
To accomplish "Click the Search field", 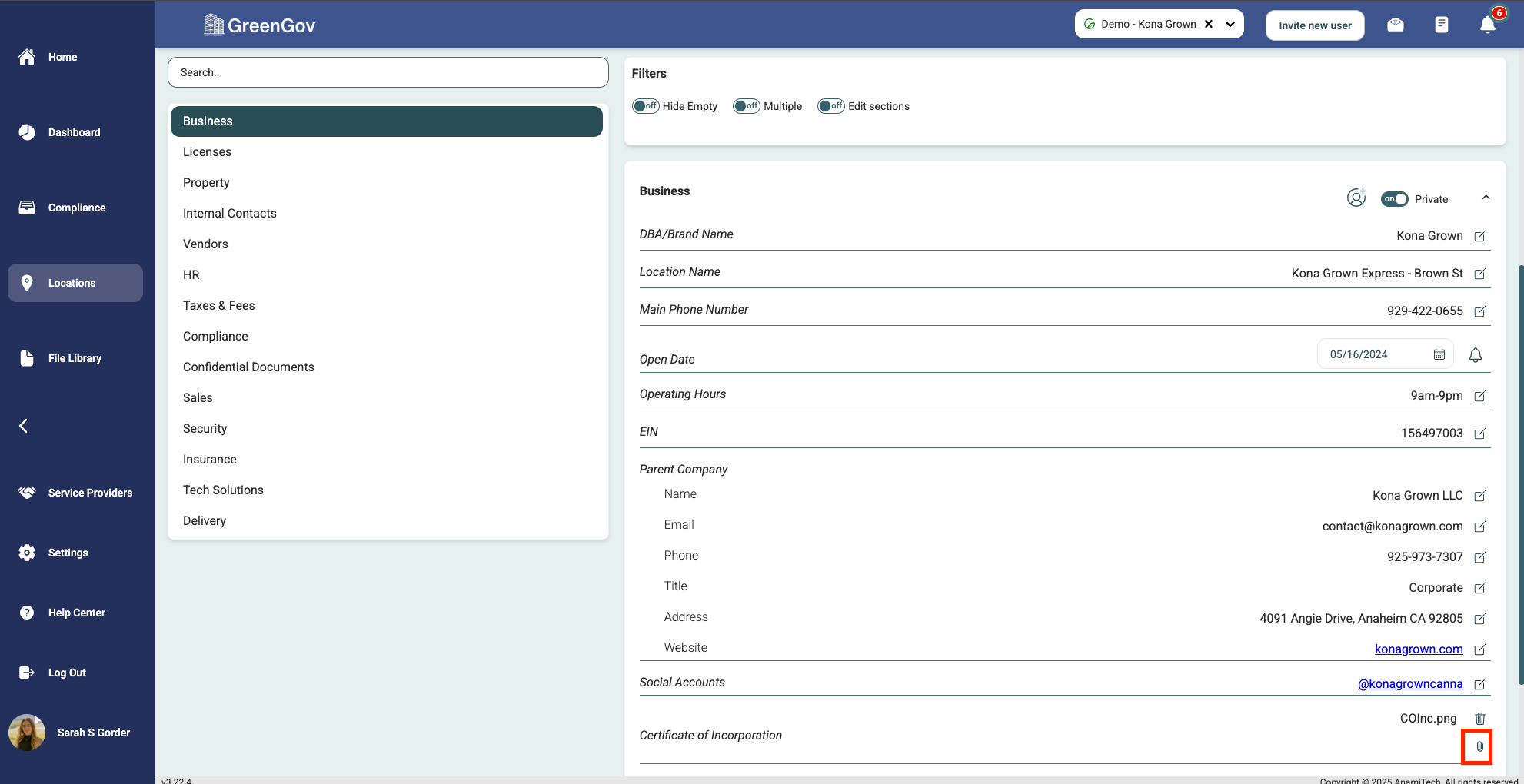I will [388, 72].
